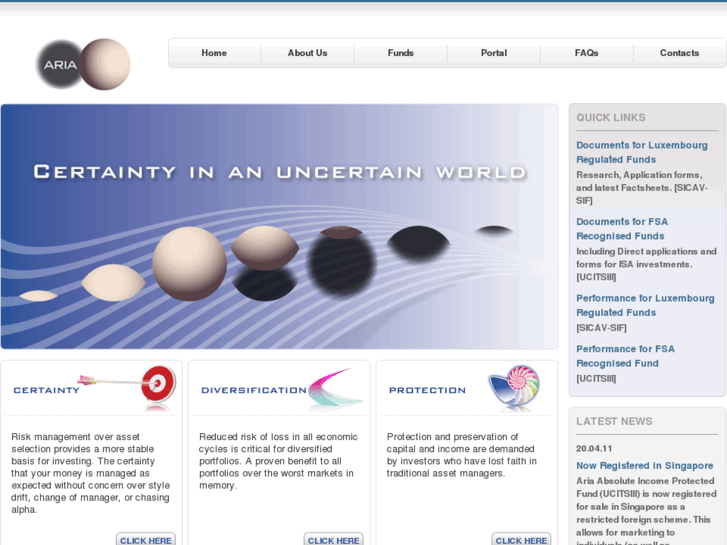Image resolution: width=727 pixels, height=545 pixels.
Task: Click the Diversification pink swoosh icon
Action: [336, 389]
